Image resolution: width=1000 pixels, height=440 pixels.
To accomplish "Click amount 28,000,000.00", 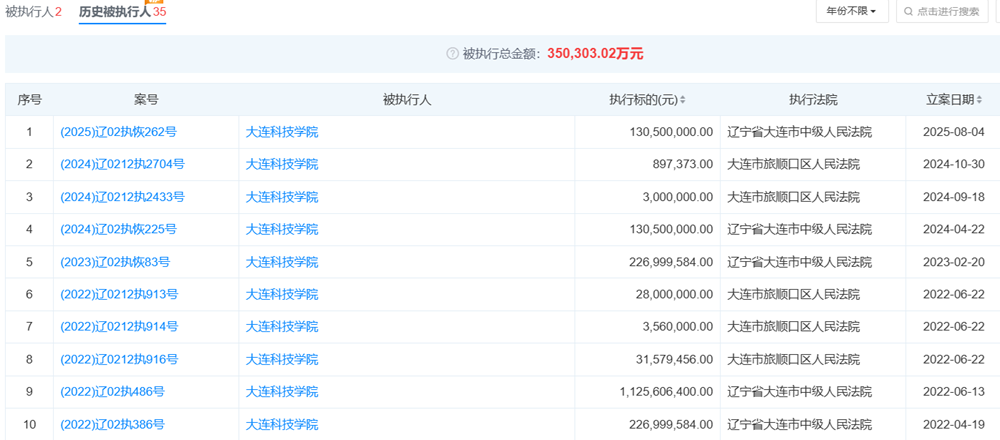I will click(675, 295).
